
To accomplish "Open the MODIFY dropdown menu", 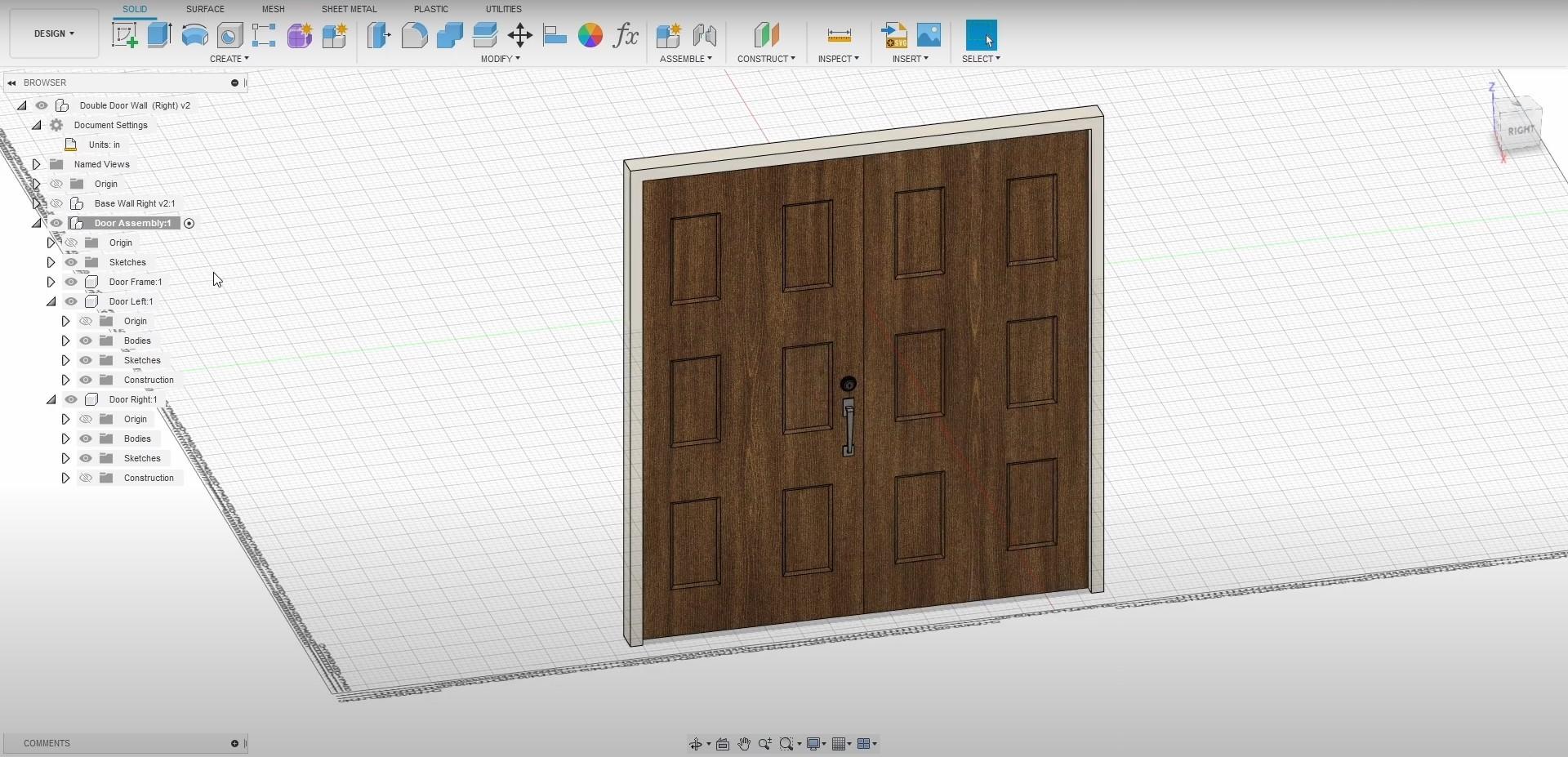I will coord(500,59).
